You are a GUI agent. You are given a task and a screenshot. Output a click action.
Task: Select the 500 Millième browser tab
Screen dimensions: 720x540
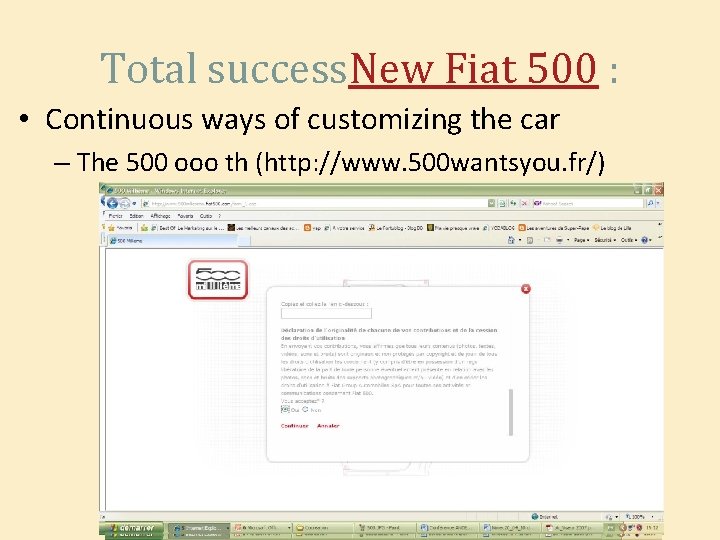coord(173,240)
